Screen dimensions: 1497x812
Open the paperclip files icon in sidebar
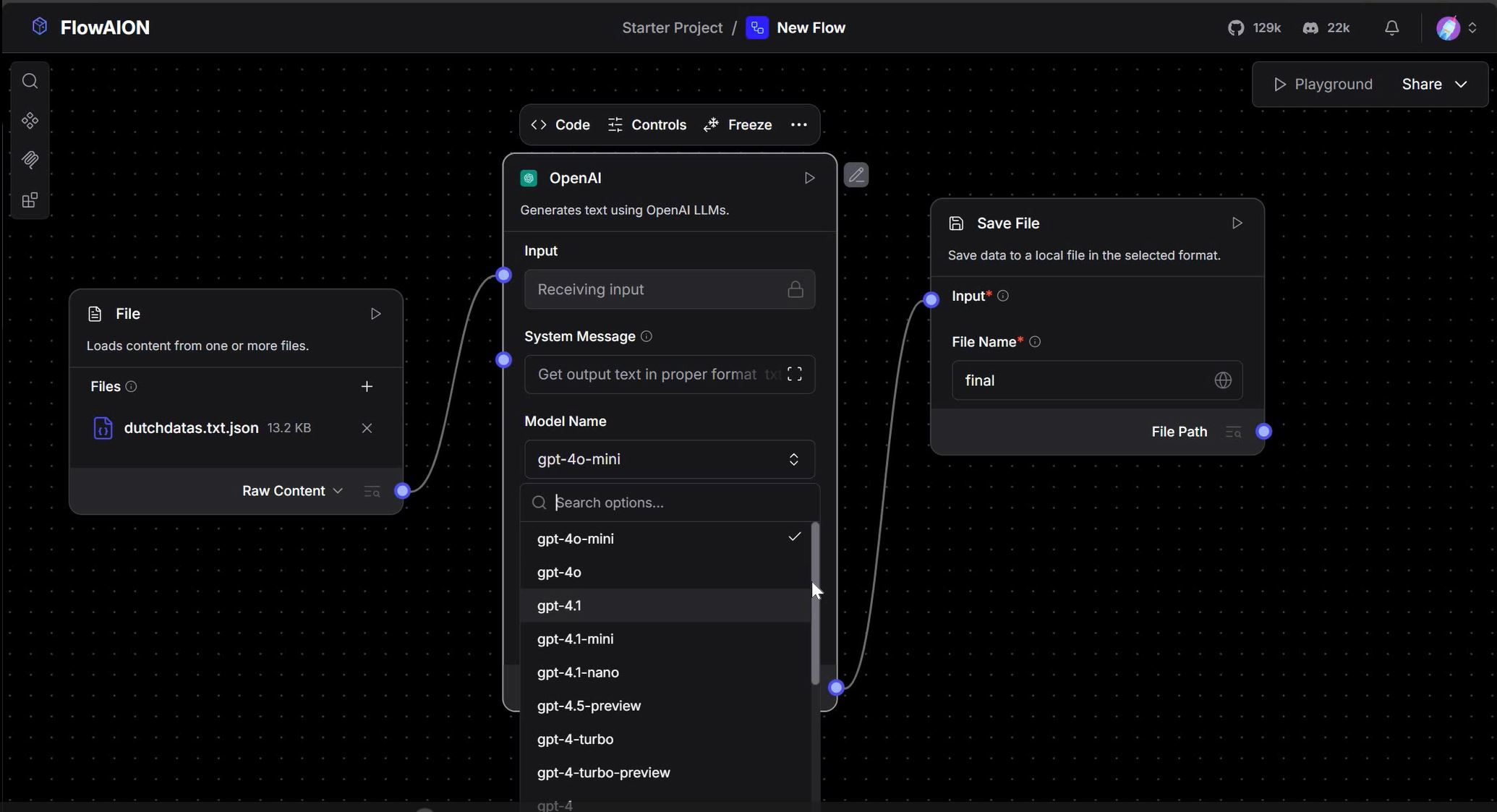[x=30, y=160]
